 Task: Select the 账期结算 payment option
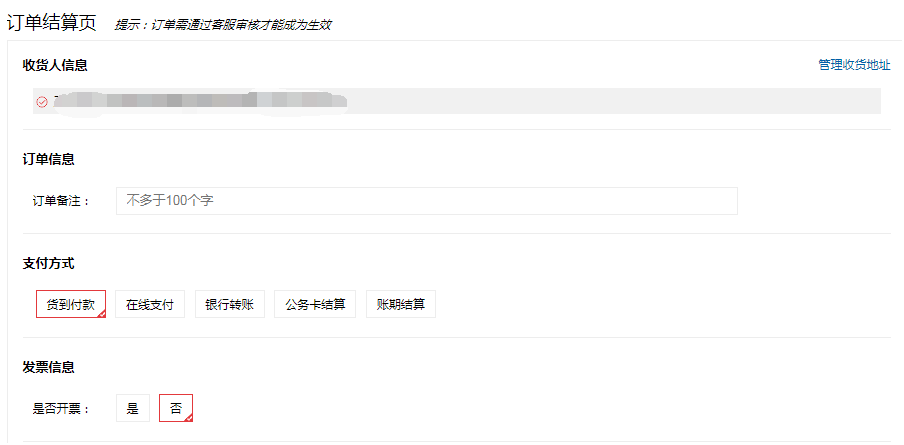401,304
